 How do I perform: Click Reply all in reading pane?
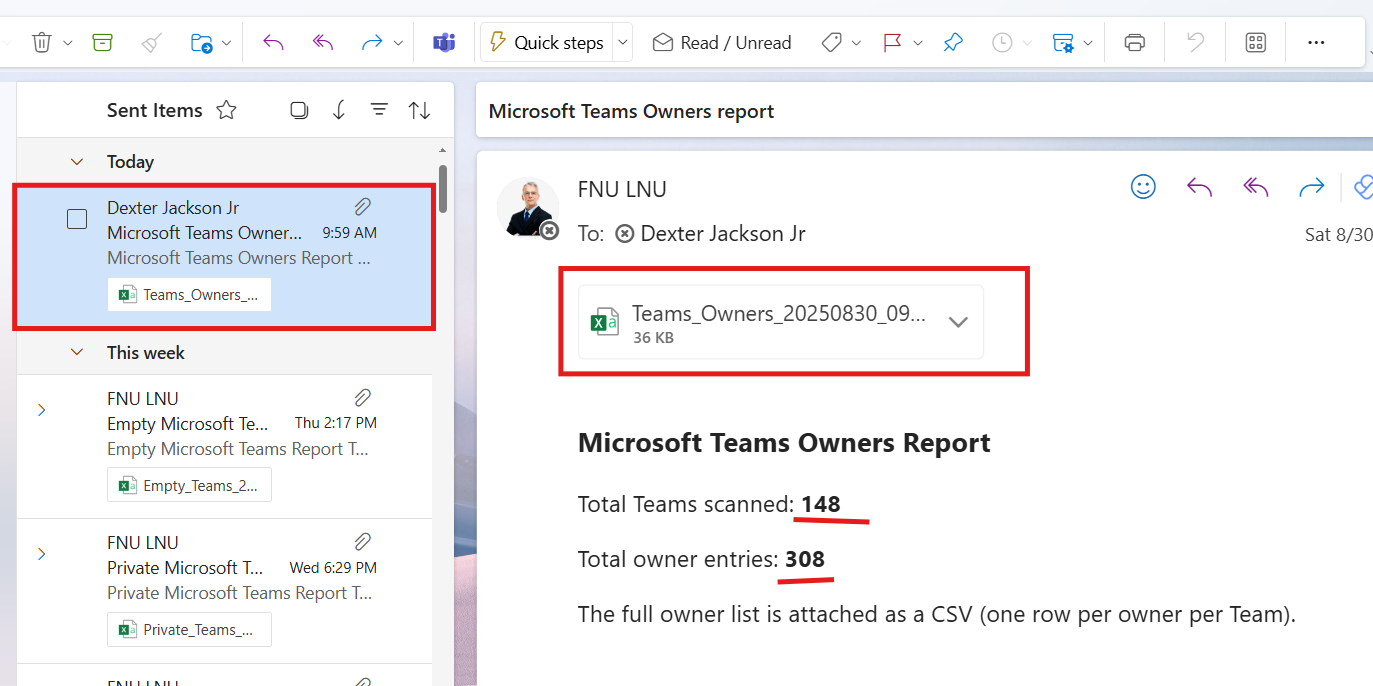[x=1255, y=187]
